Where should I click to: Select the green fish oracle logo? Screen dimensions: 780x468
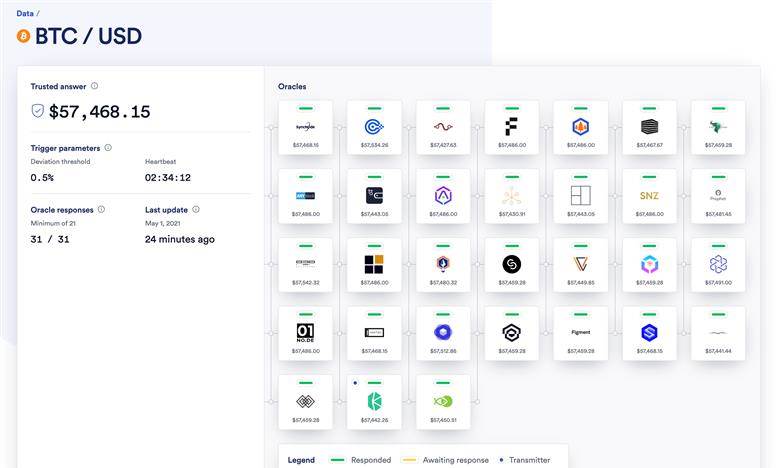click(443, 401)
